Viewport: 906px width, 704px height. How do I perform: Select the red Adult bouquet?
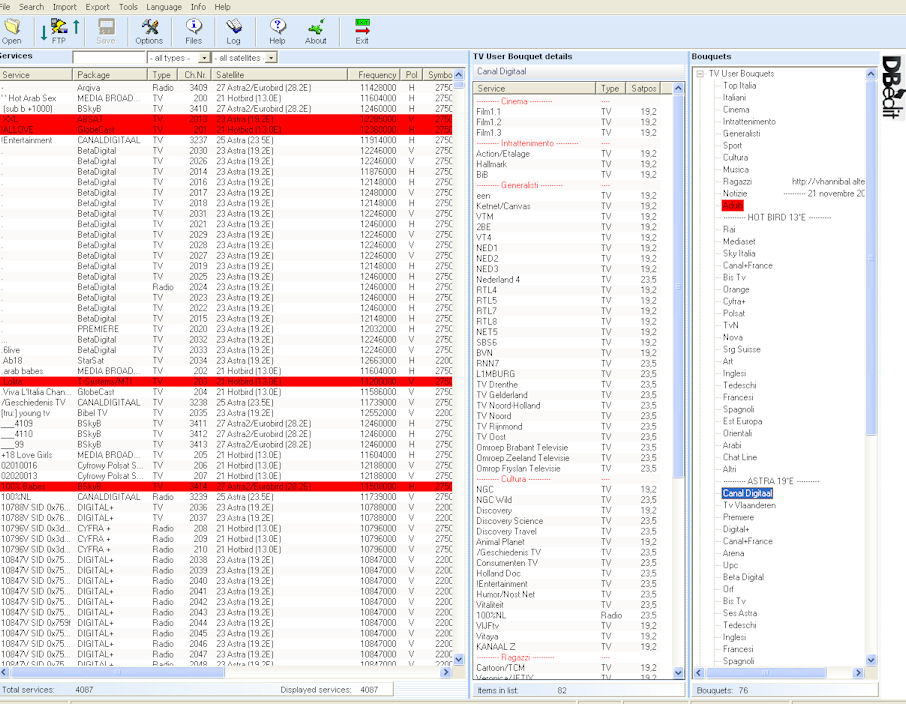733,205
